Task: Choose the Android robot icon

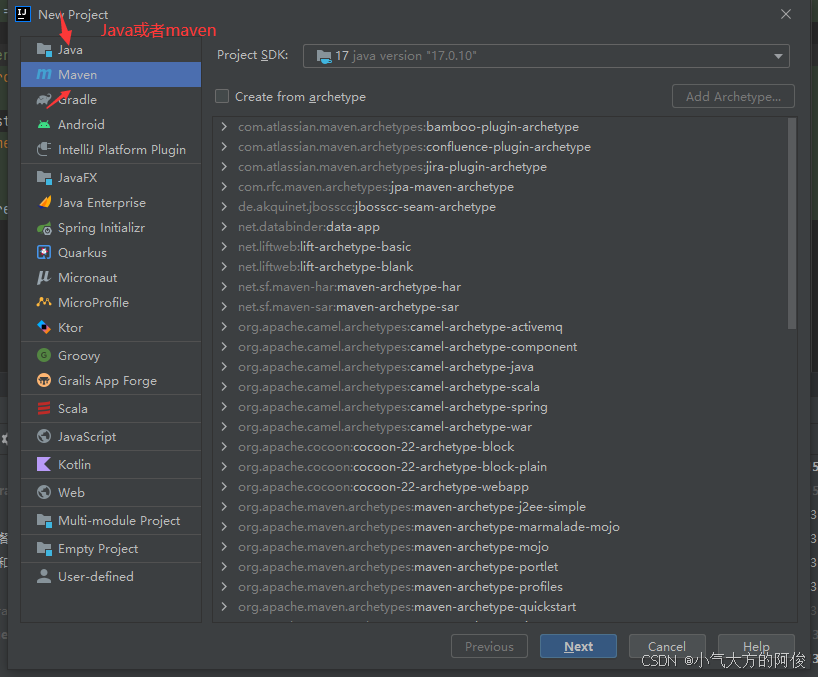Action: click(x=44, y=125)
